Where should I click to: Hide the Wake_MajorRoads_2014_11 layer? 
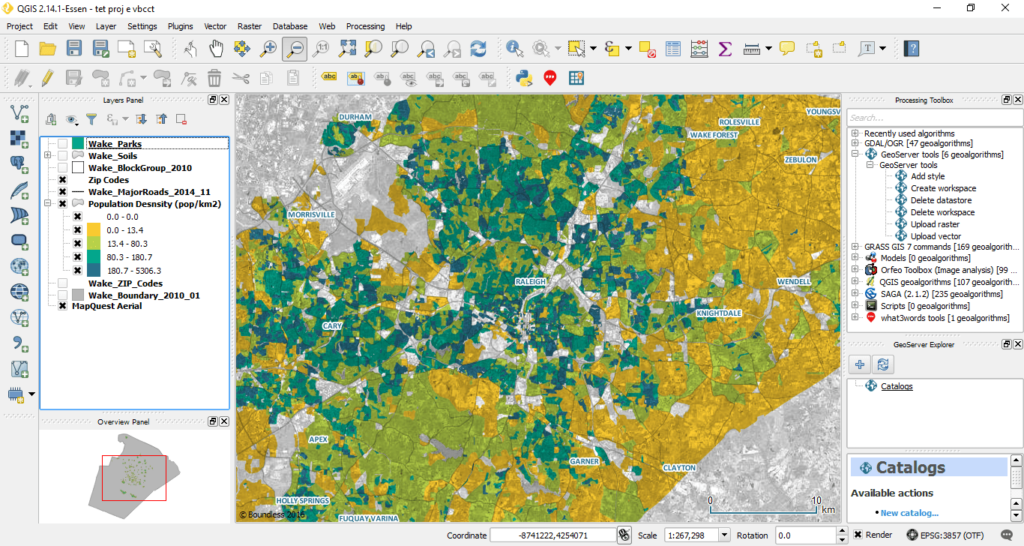click(63, 192)
